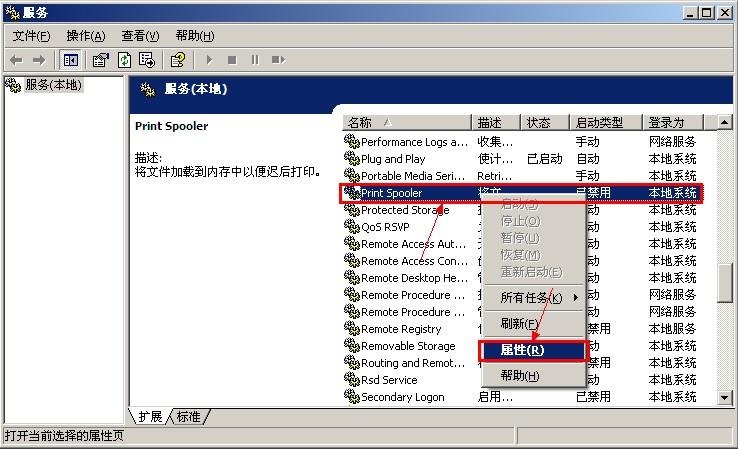The image size is (738, 449).
Task: Click the Properties toolbar icon
Action: (100, 60)
